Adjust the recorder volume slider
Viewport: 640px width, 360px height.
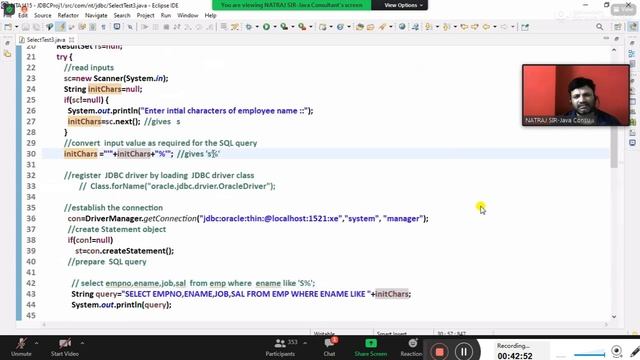pos(589,354)
